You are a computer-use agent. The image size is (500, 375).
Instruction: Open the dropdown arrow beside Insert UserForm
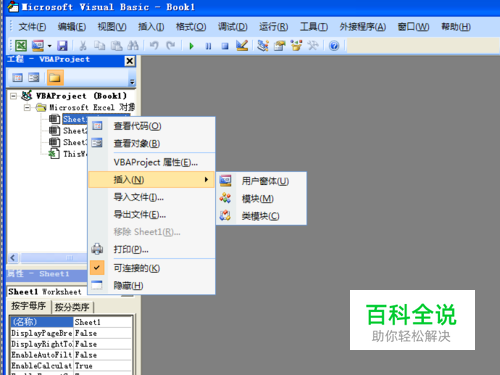point(49,46)
